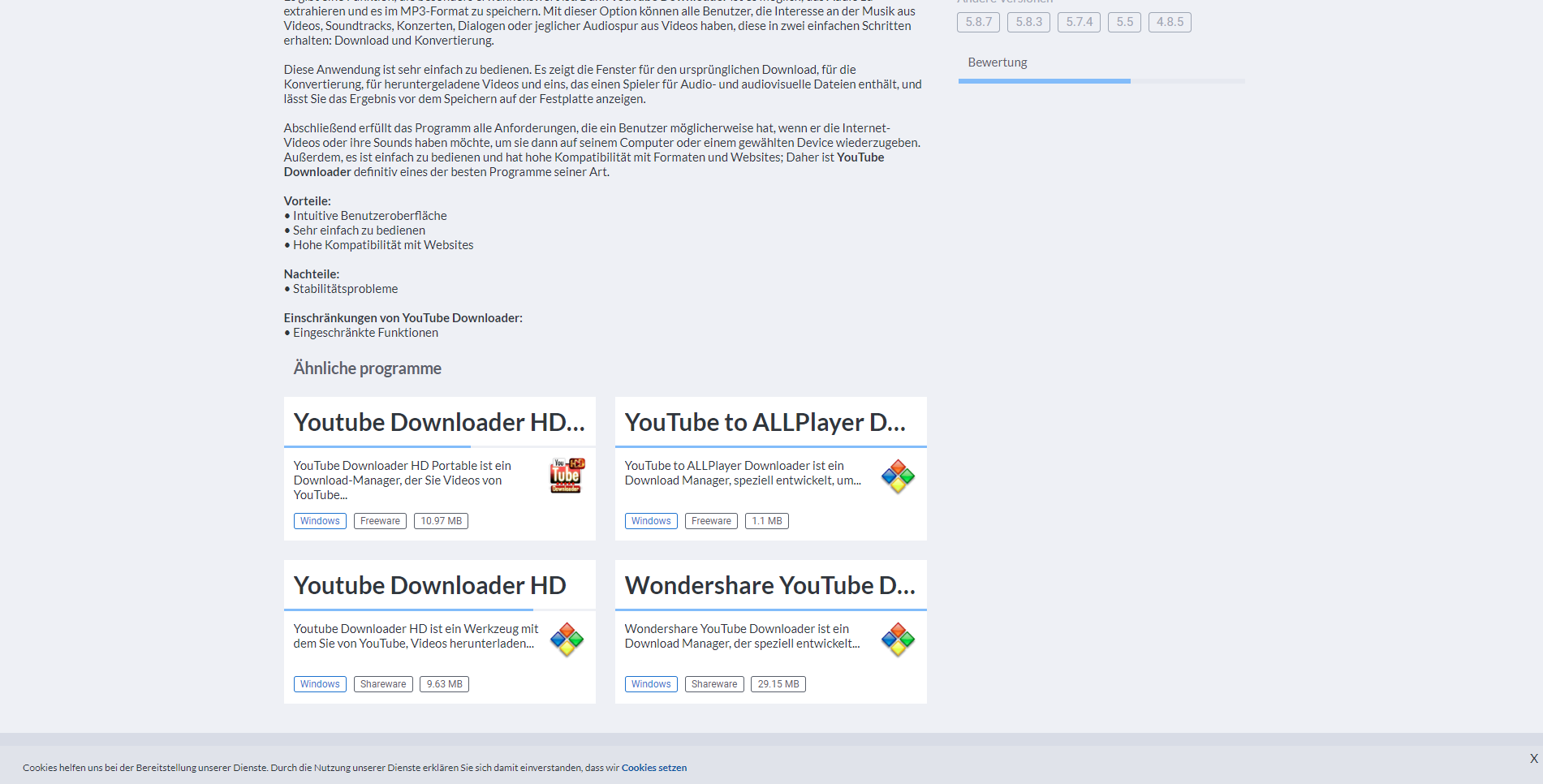1543x784 pixels.
Task: Open the Cookies setzen link
Action: pyautogui.click(x=654, y=768)
